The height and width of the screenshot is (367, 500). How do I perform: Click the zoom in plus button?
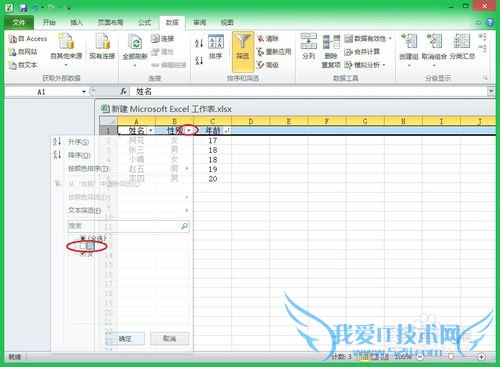click(481, 357)
